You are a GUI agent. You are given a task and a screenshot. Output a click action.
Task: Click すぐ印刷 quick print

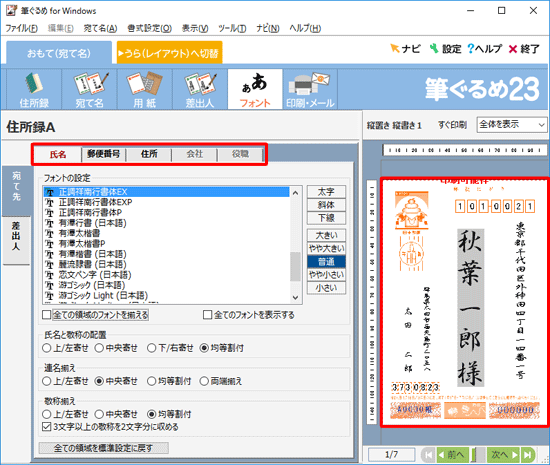point(452,125)
